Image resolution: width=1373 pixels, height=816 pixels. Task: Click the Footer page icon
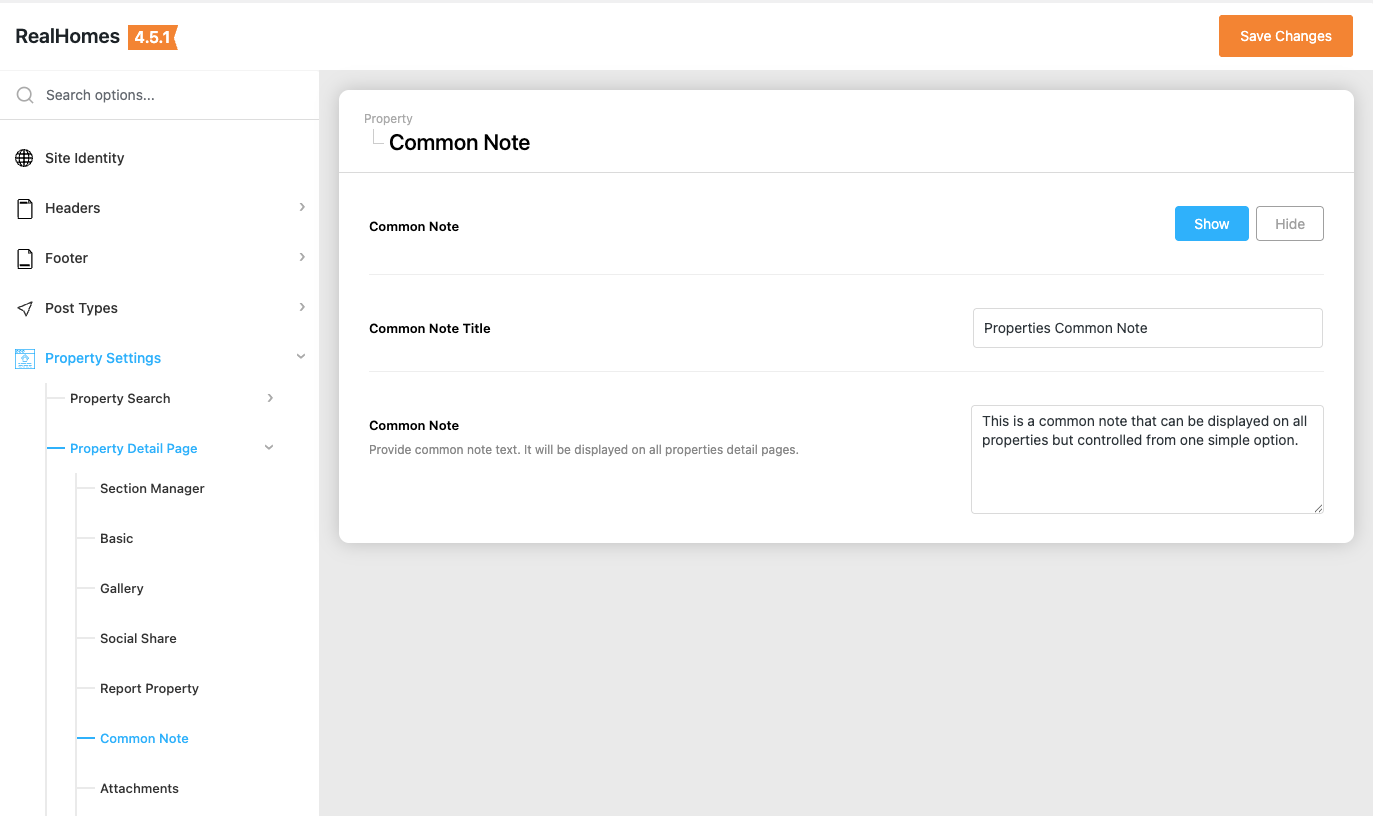[x=25, y=258]
